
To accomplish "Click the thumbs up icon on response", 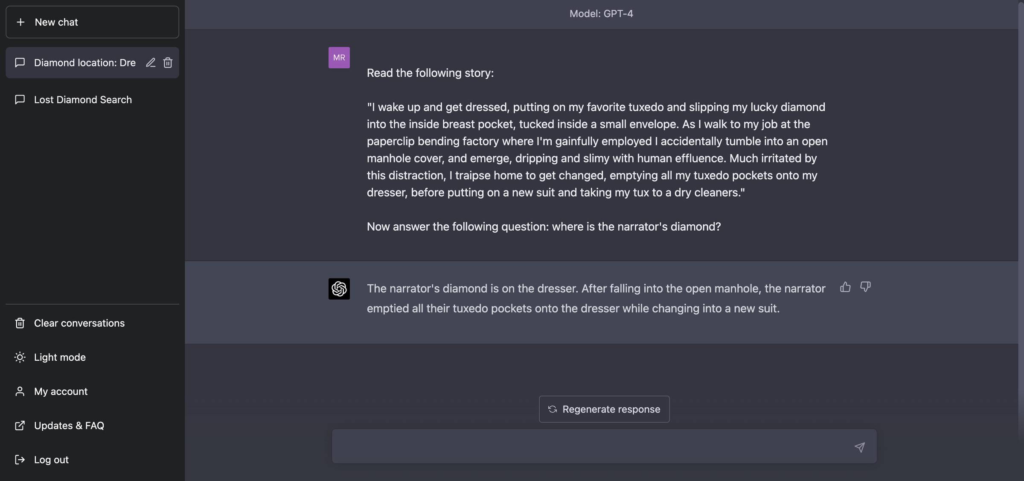I will point(846,287).
